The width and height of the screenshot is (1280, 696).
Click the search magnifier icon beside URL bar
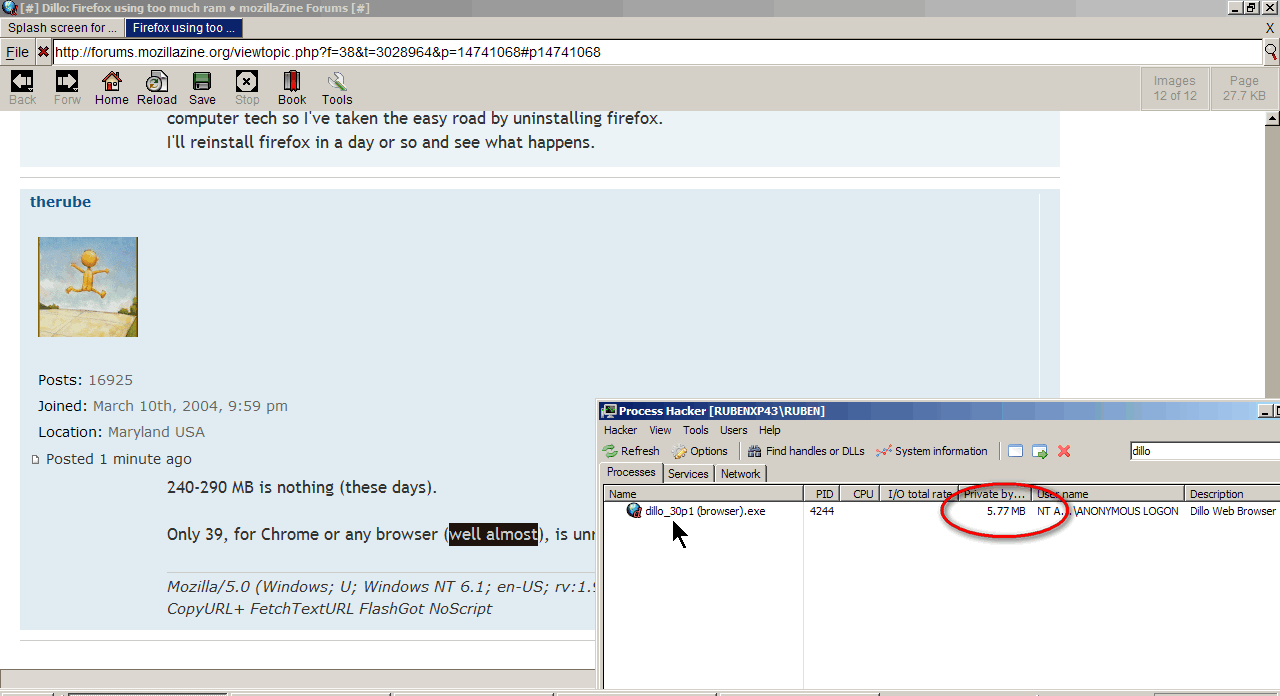click(1272, 52)
